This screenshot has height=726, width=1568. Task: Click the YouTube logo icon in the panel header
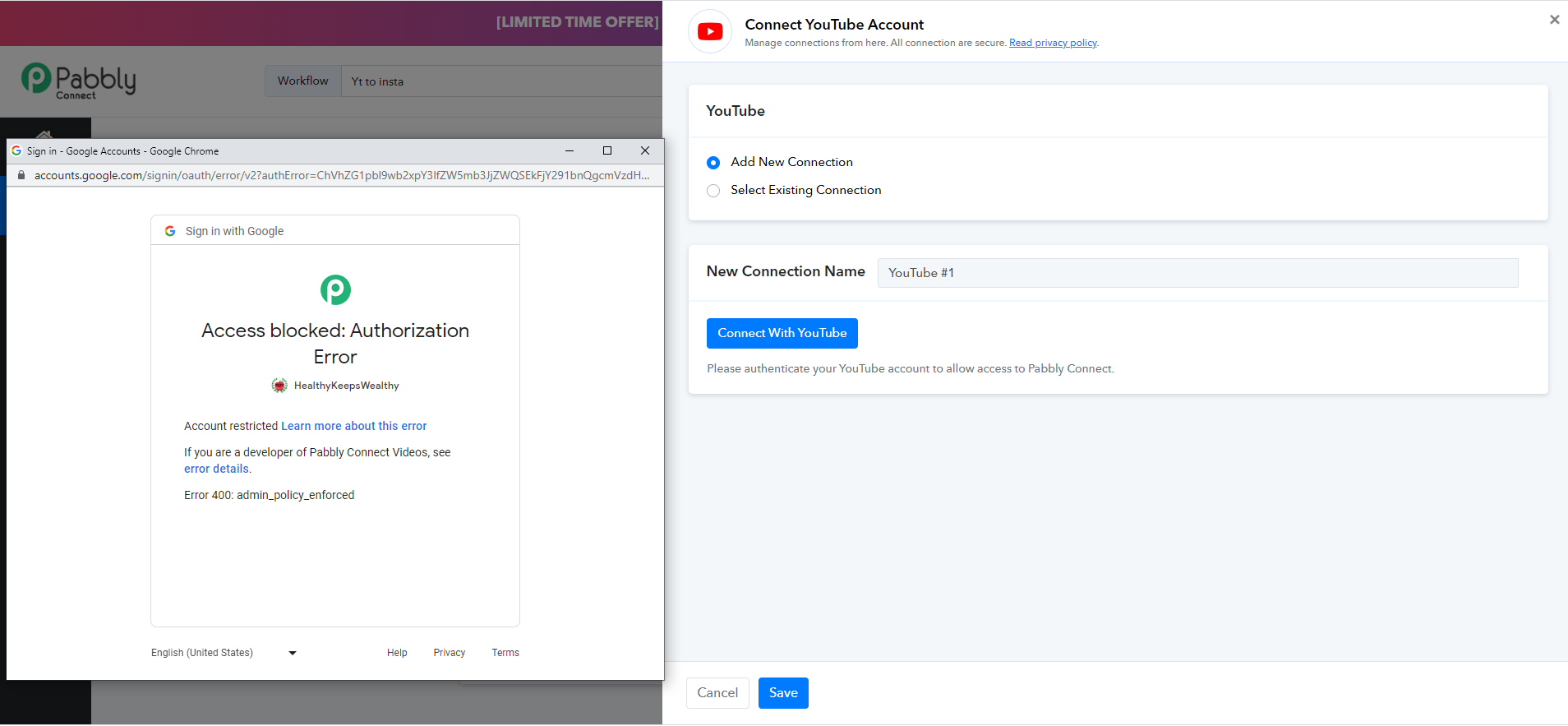[x=710, y=31]
